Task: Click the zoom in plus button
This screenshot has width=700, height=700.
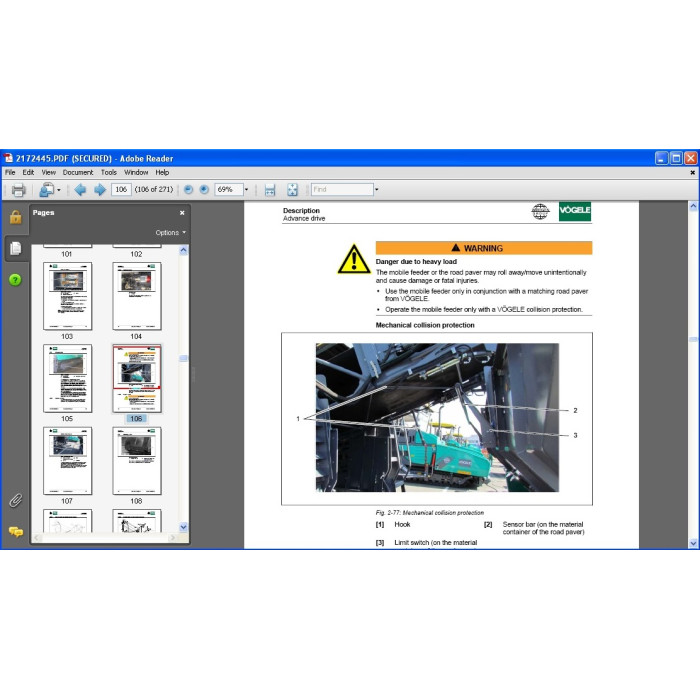Action: pos(204,190)
